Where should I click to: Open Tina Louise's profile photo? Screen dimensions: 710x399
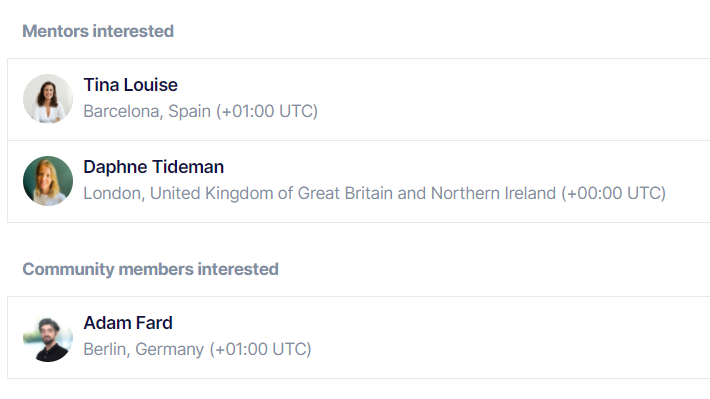pos(48,99)
